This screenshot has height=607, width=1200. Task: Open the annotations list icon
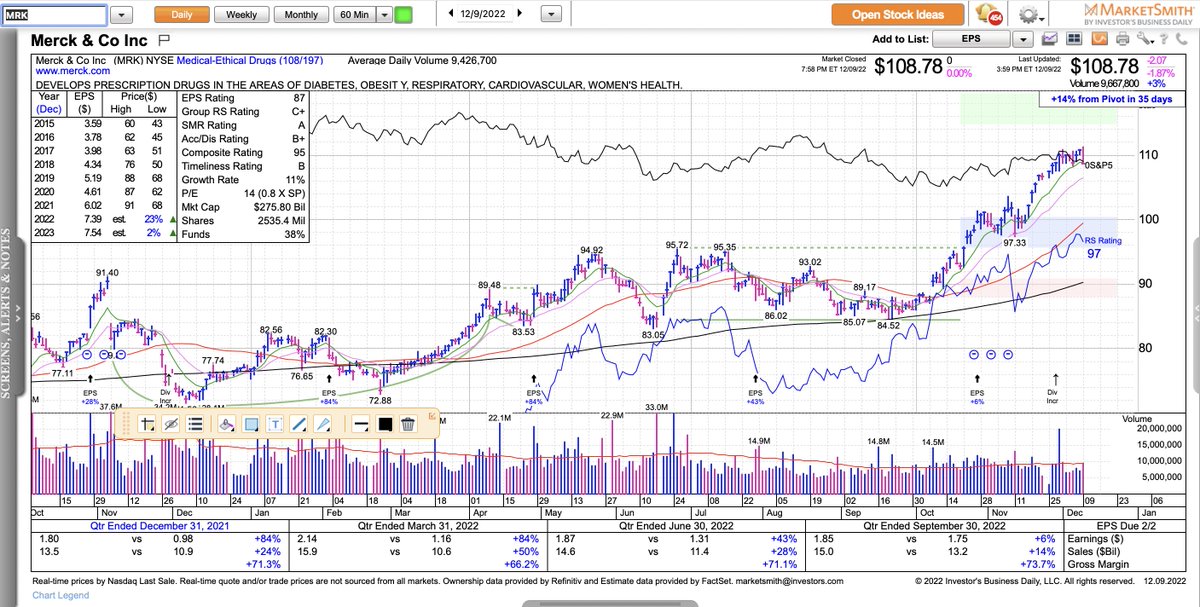click(195, 424)
